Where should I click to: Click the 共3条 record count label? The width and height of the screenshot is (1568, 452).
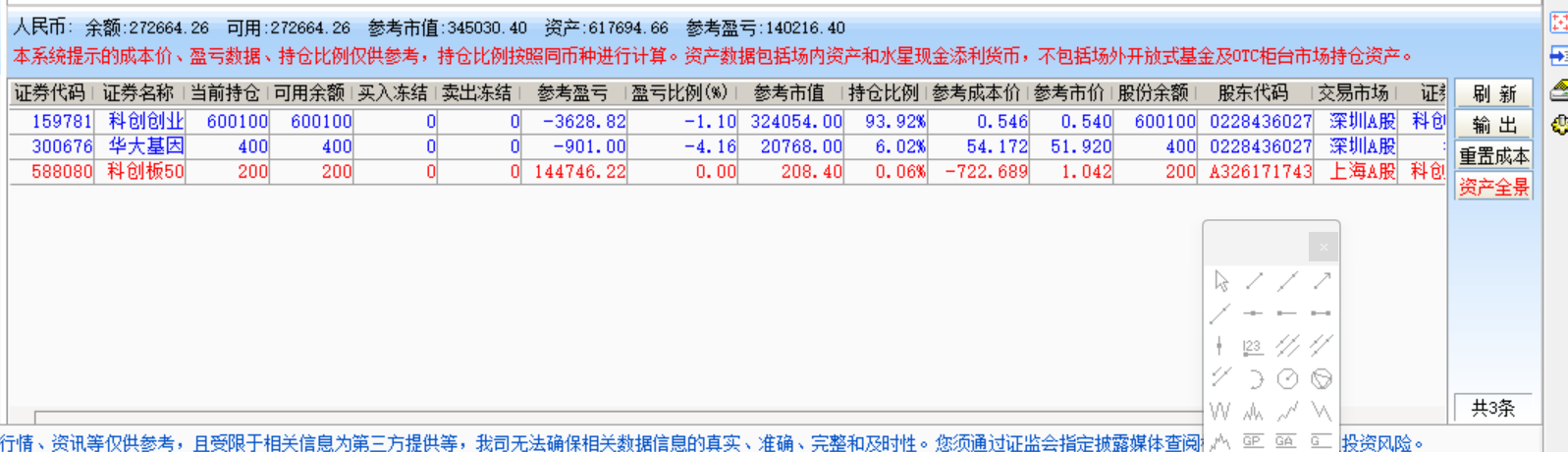(1493, 408)
